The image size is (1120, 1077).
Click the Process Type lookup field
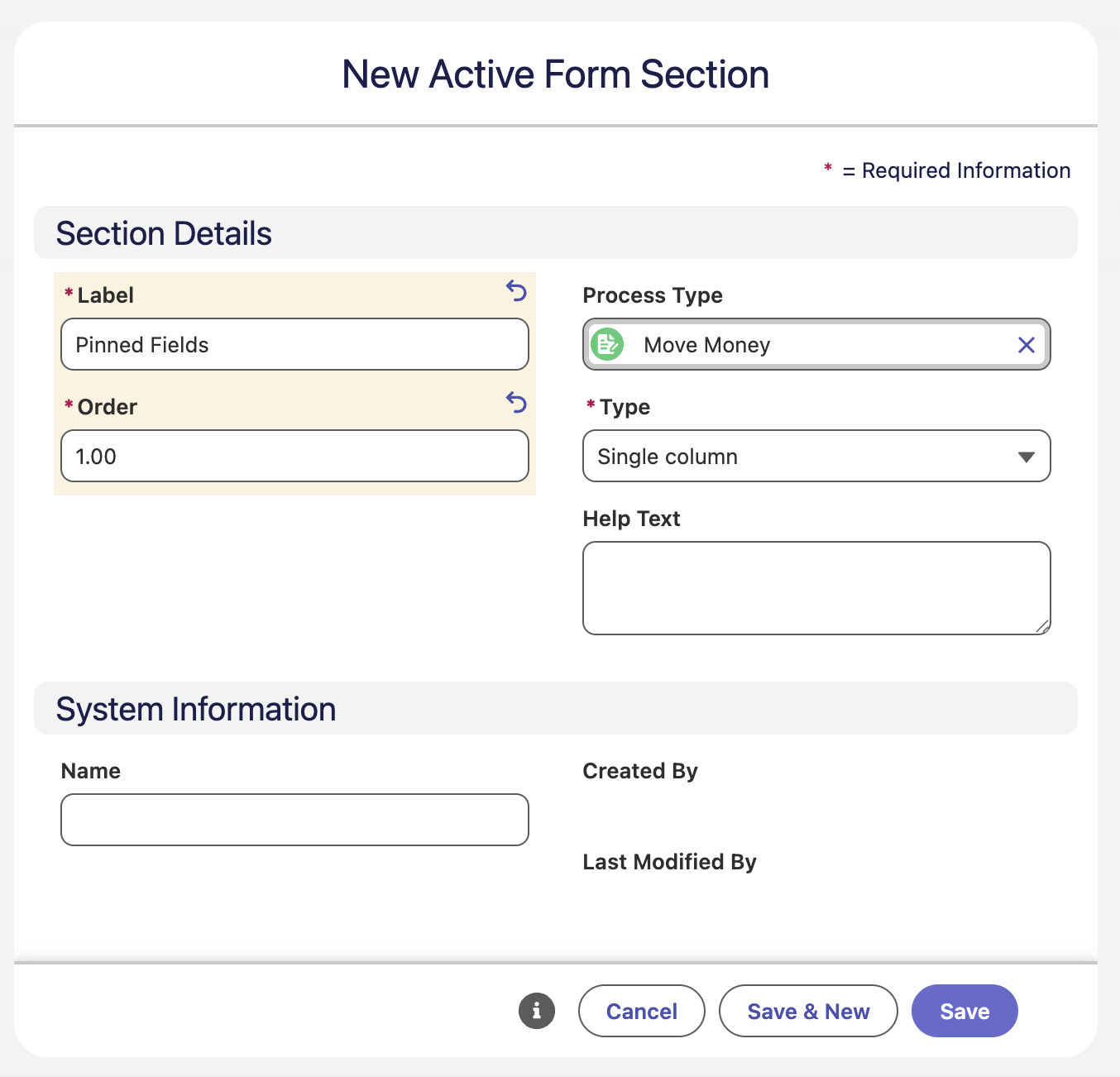tap(816, 344)
